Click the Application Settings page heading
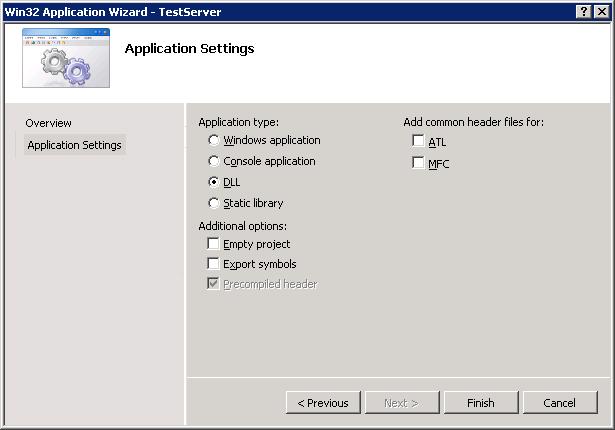Viewport: 615px width, 430px height. [189, 49]
